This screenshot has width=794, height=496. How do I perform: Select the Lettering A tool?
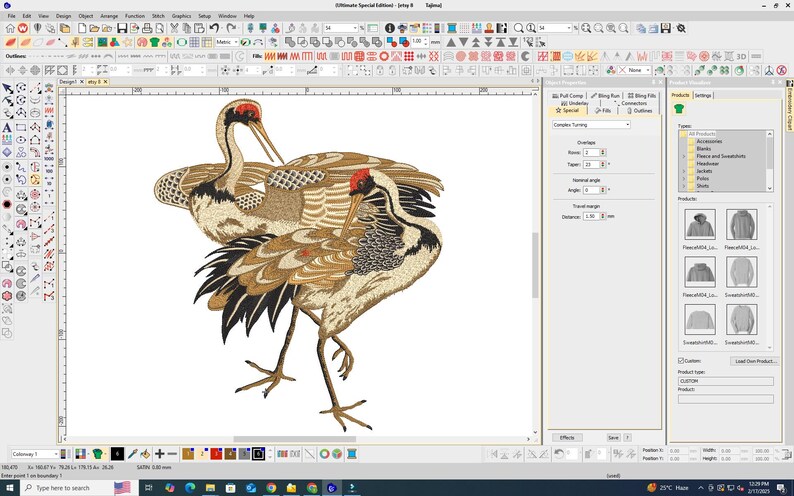pyautogui.click(x=7, y=128)
